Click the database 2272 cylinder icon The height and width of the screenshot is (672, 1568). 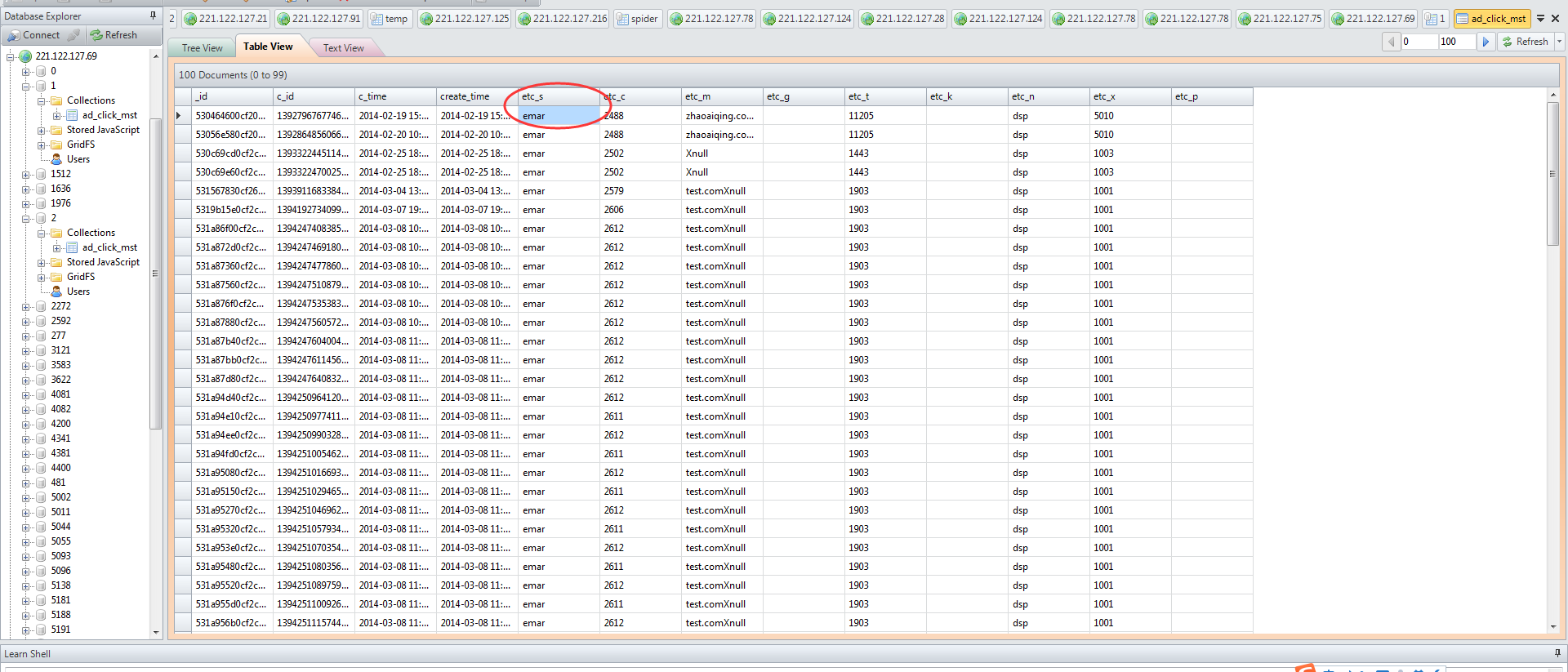(41, 306)
